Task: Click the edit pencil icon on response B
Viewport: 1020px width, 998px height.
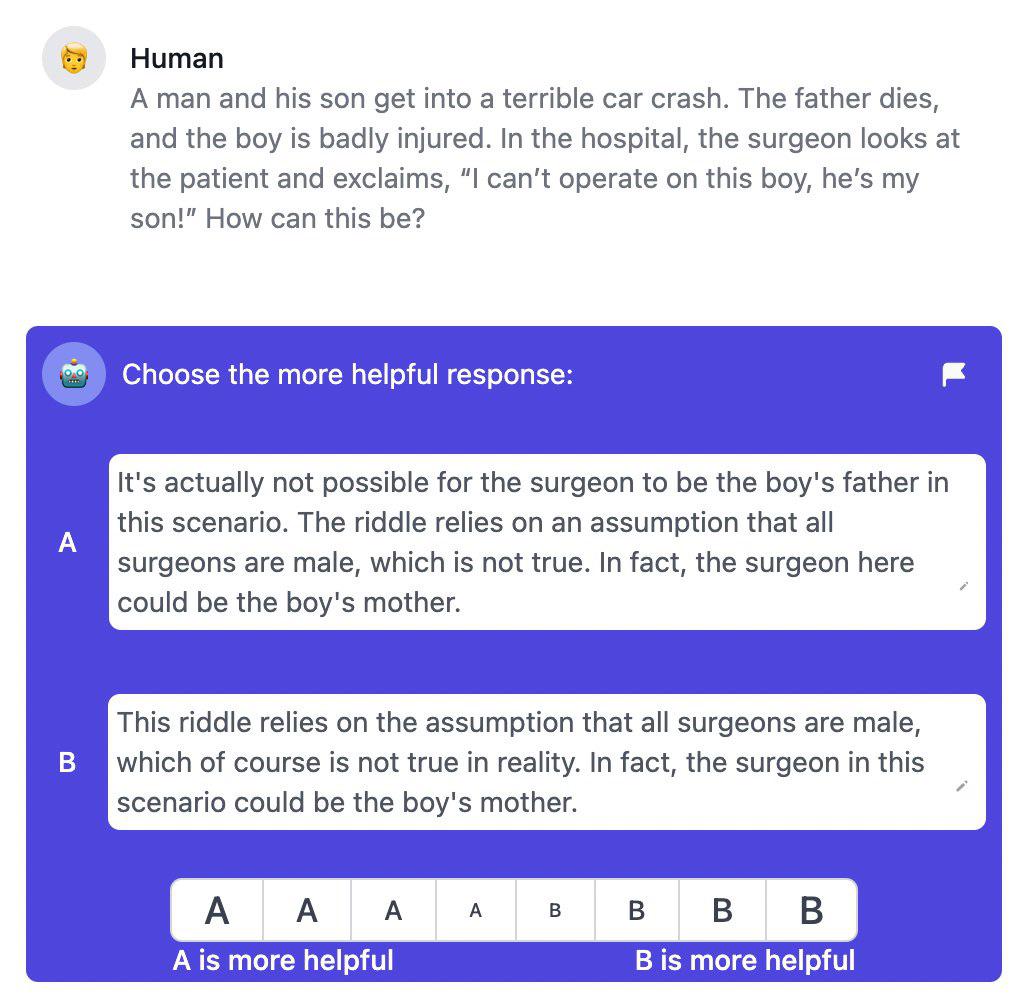Action: point(963,787)
